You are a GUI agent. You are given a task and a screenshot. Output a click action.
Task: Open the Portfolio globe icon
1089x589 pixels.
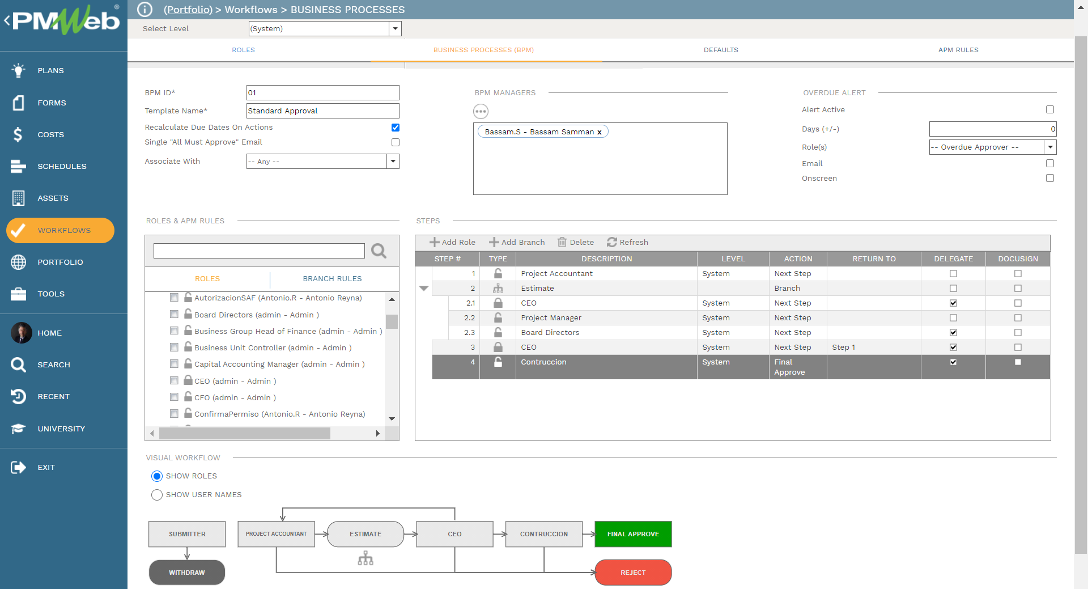tap(19, 262)
